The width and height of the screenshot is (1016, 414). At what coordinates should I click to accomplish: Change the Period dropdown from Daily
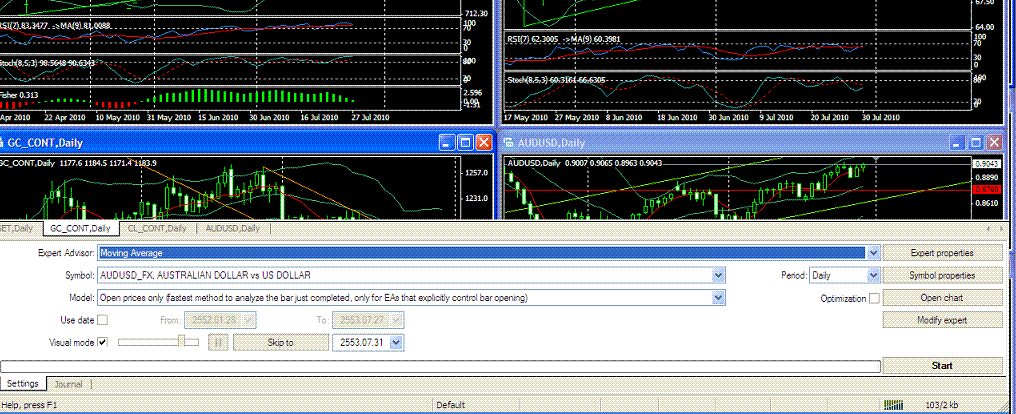tap(873, 275)
